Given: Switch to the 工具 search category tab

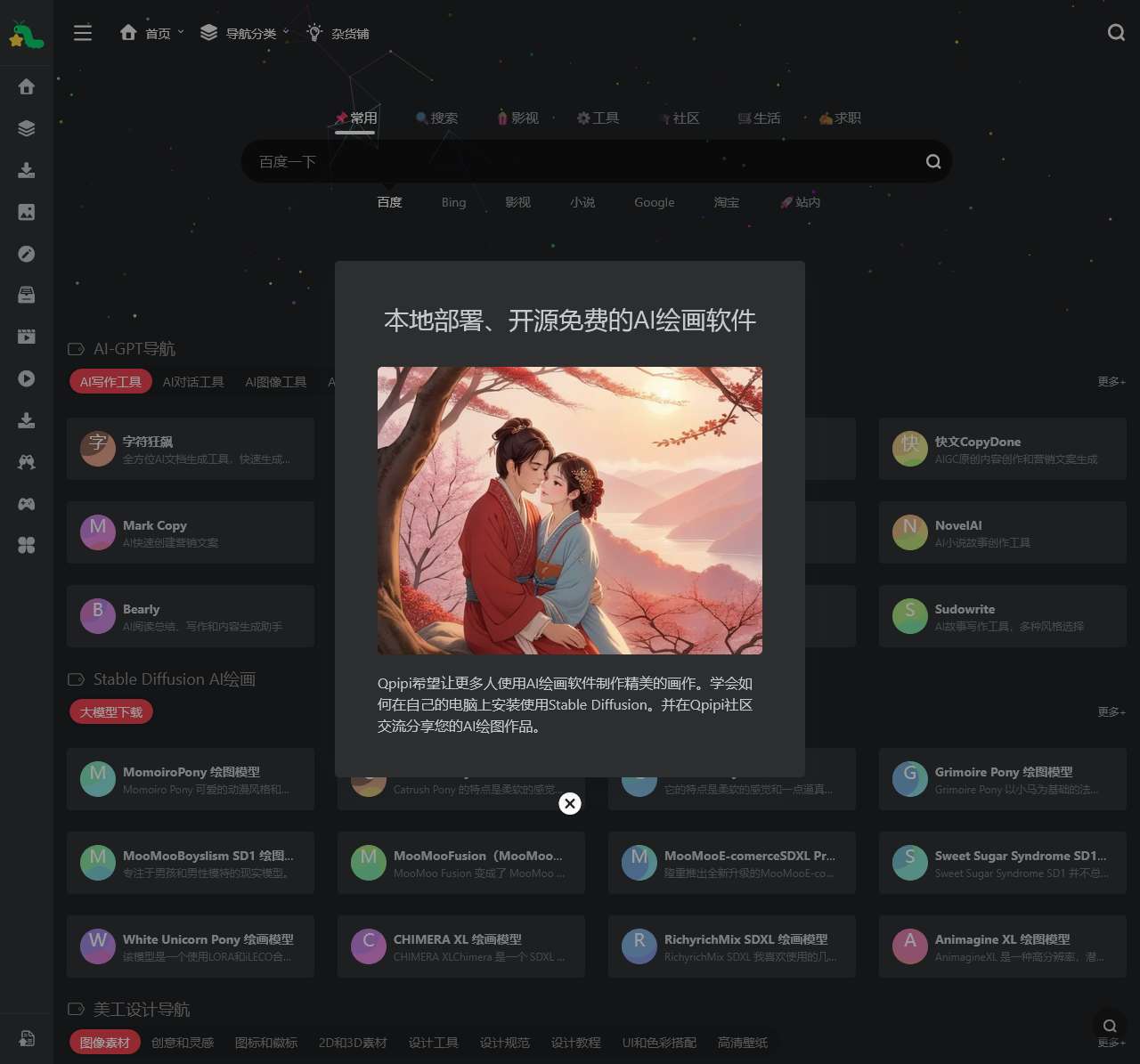Looking at the screenshot, I should [598, 118].
